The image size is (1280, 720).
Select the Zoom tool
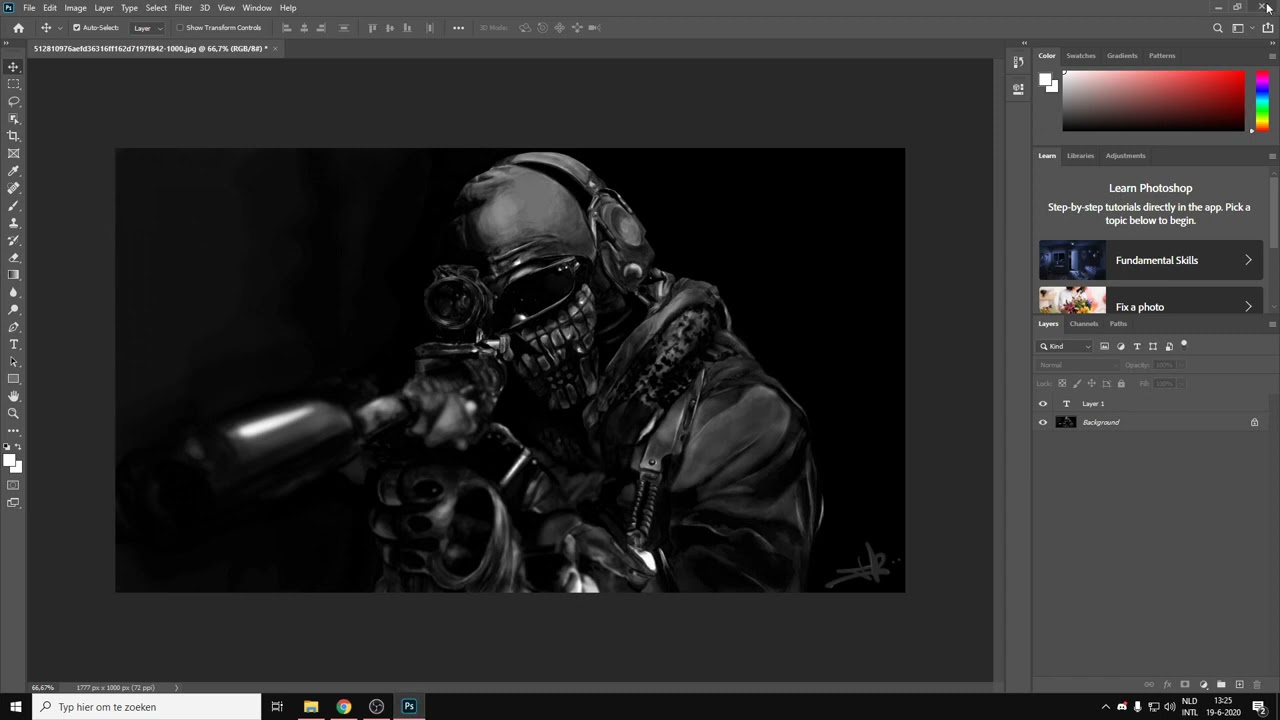click(x=14, y=413)
